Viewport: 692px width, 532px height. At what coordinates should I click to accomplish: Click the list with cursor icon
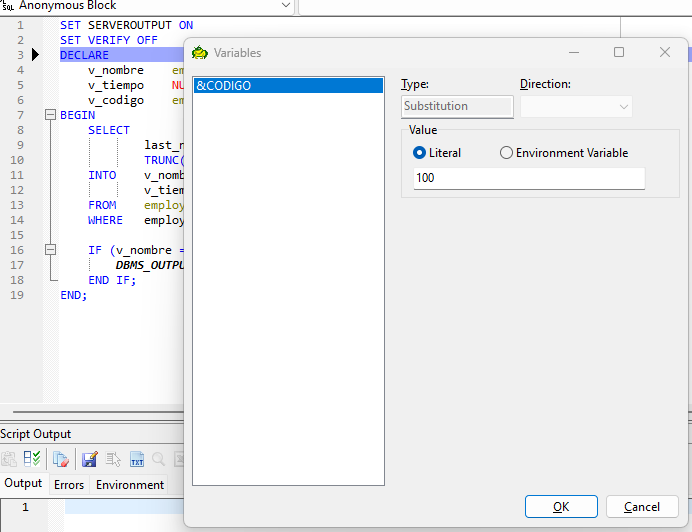(113, 459)
